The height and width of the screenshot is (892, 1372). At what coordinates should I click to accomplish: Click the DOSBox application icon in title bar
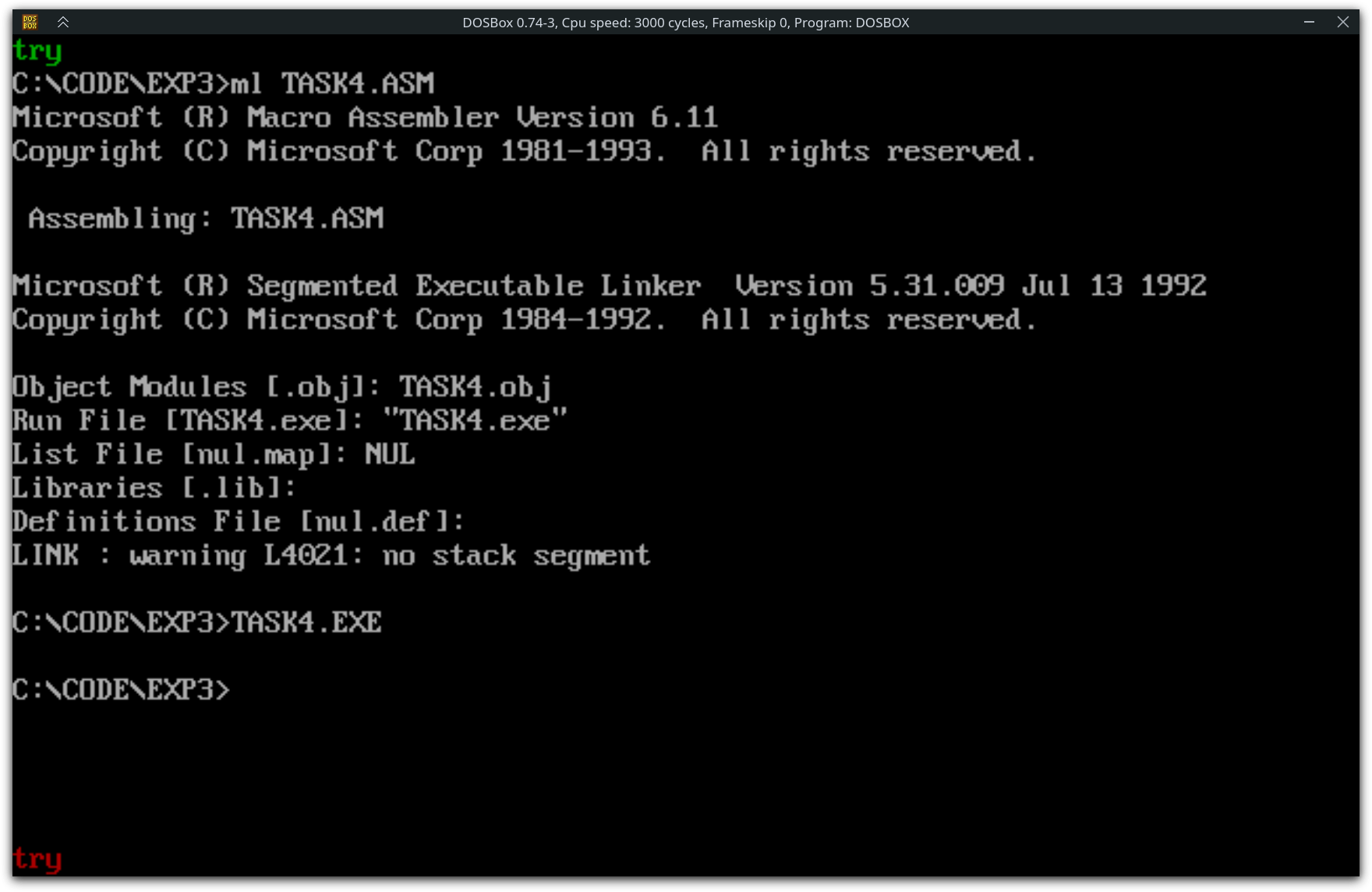(x=30, y=22)
